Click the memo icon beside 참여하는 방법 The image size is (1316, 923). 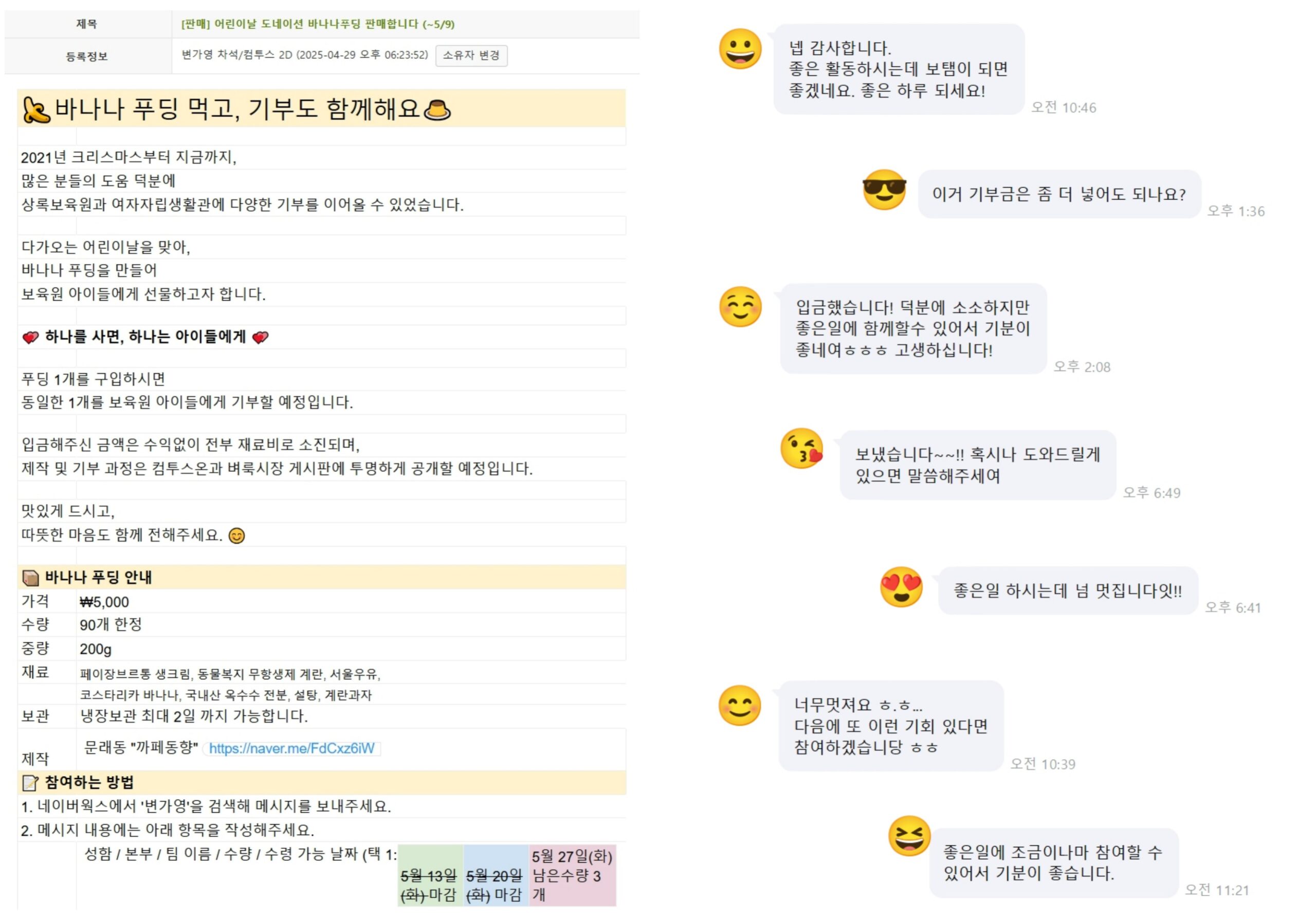click(30, 783)
